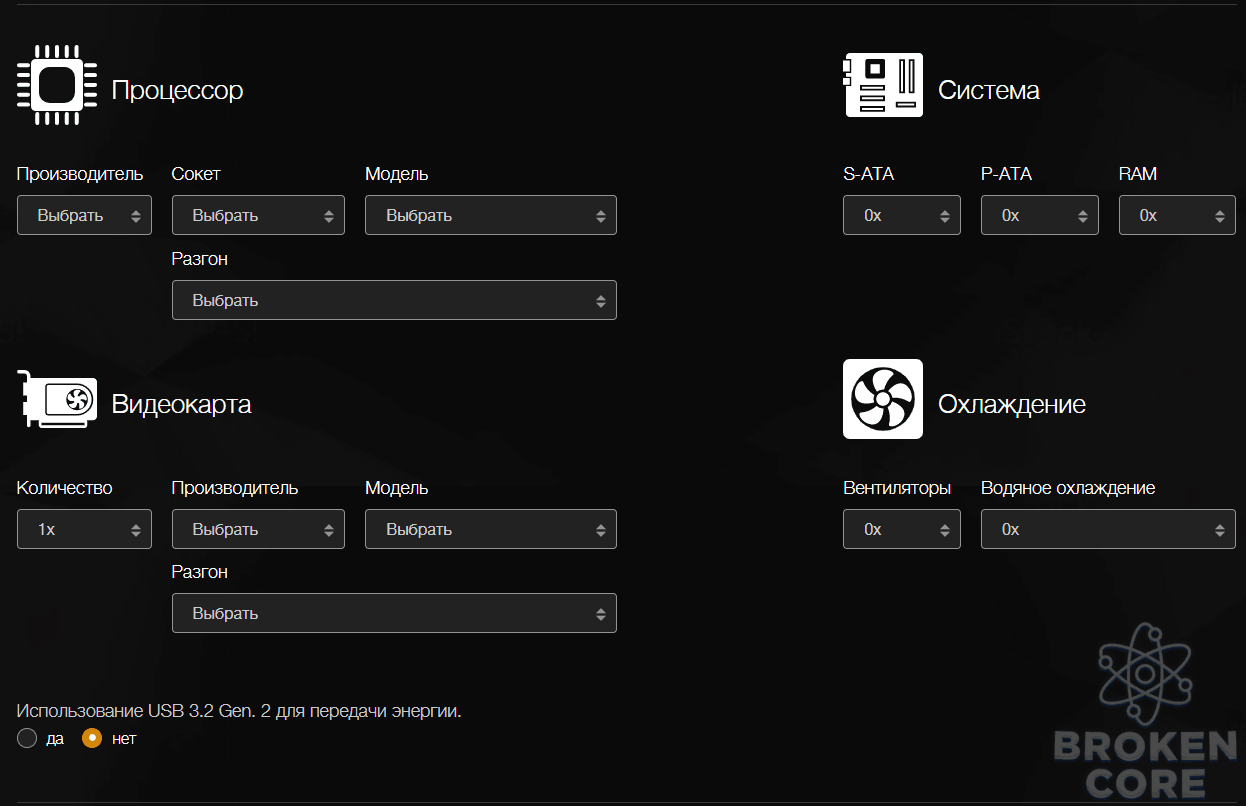Image resolution: width=1246 pixels, height=806 pixels.
Task: Expand the processor Разгон dropdown
Action: pos(394,300)
